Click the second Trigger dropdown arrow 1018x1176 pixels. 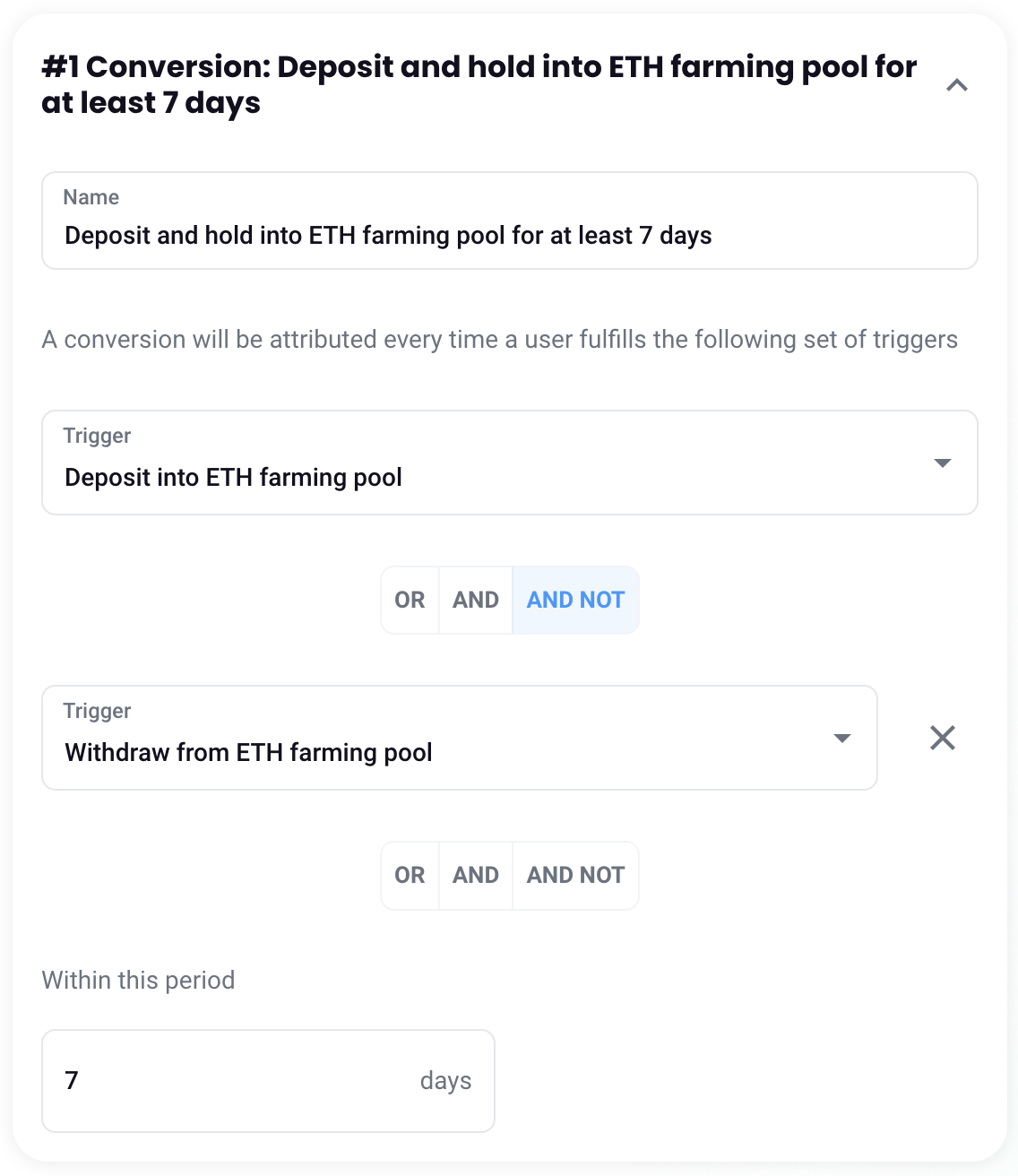click(841, 739)
